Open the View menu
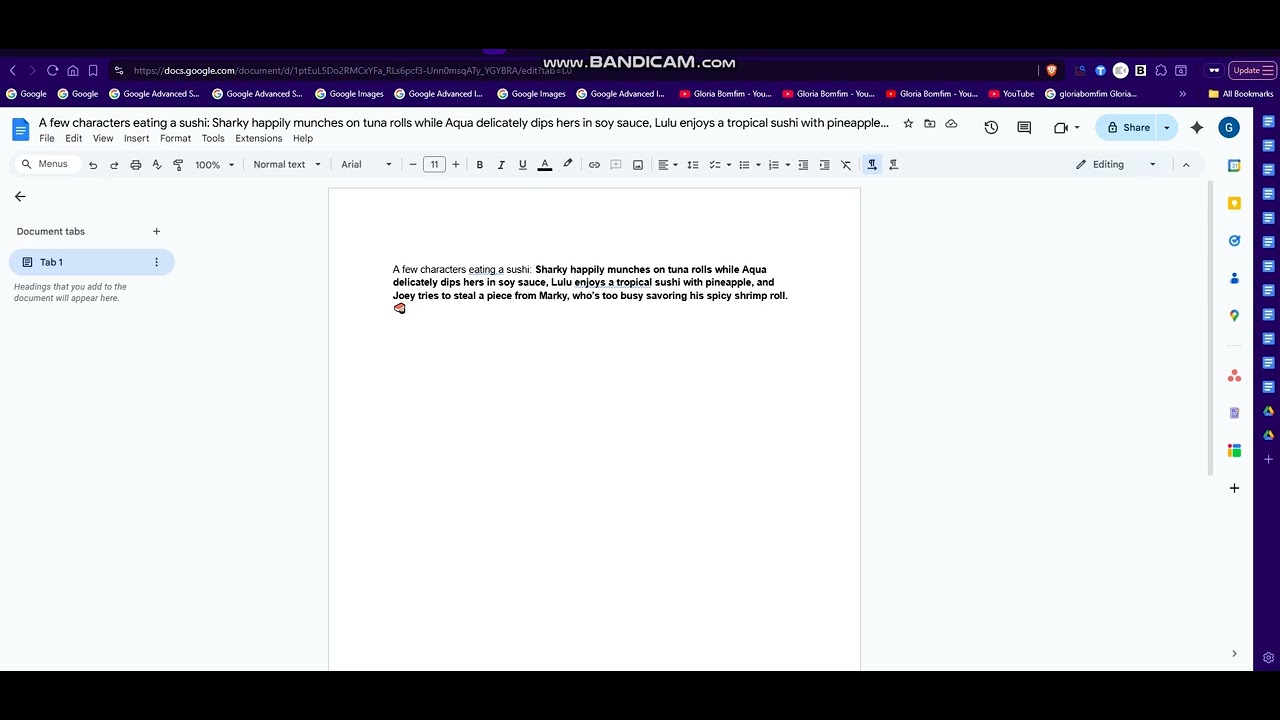 click(x=103, y=139)
